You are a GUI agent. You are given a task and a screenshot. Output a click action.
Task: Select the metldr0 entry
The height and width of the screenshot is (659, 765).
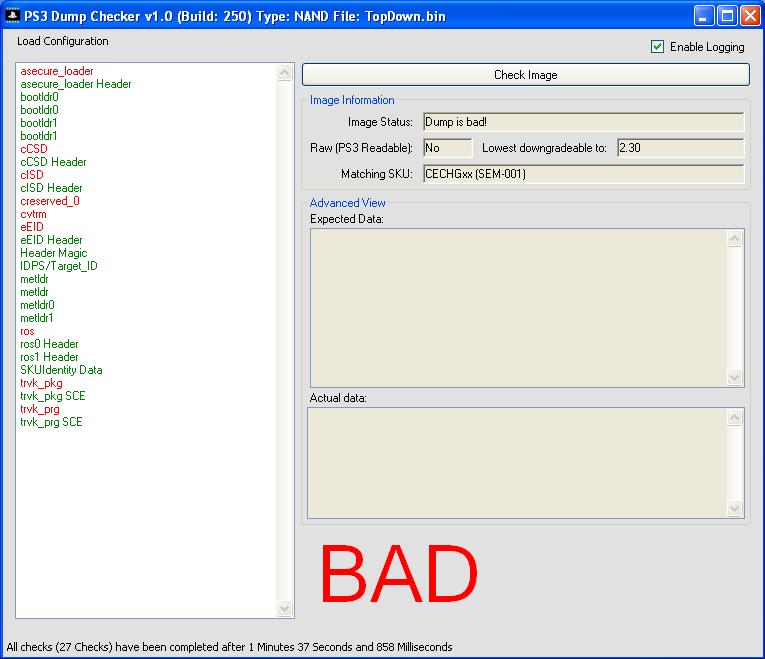coord(37,305)
